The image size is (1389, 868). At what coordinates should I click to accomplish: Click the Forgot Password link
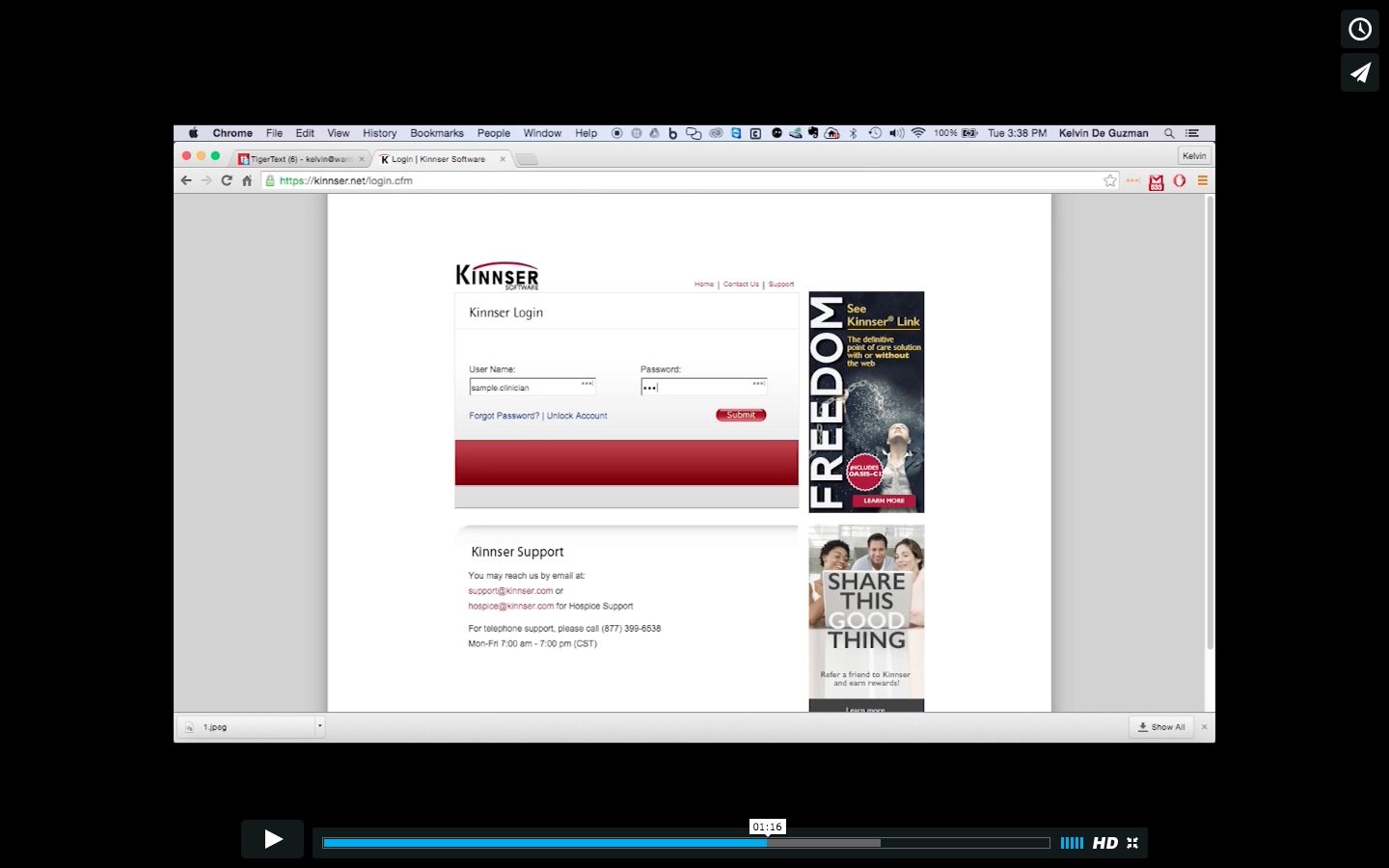pyautogui.click(x=503, y=415)
